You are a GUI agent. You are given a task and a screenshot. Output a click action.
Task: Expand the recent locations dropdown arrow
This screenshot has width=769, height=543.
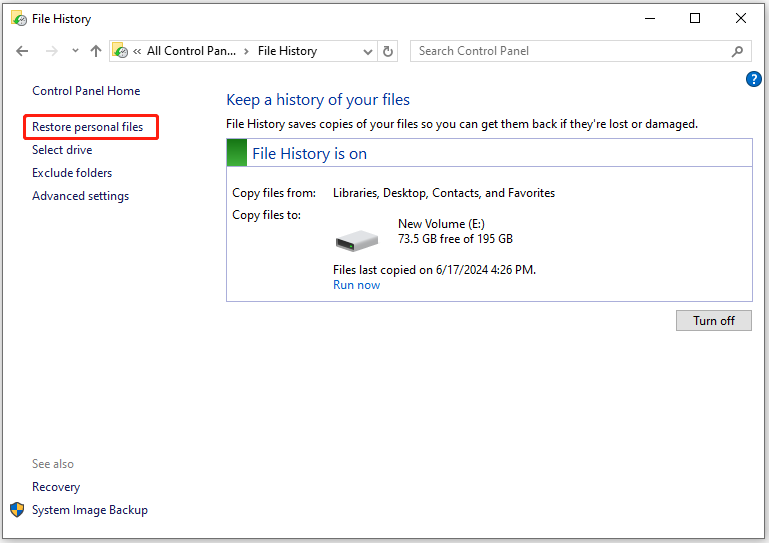tap(75, 51)
